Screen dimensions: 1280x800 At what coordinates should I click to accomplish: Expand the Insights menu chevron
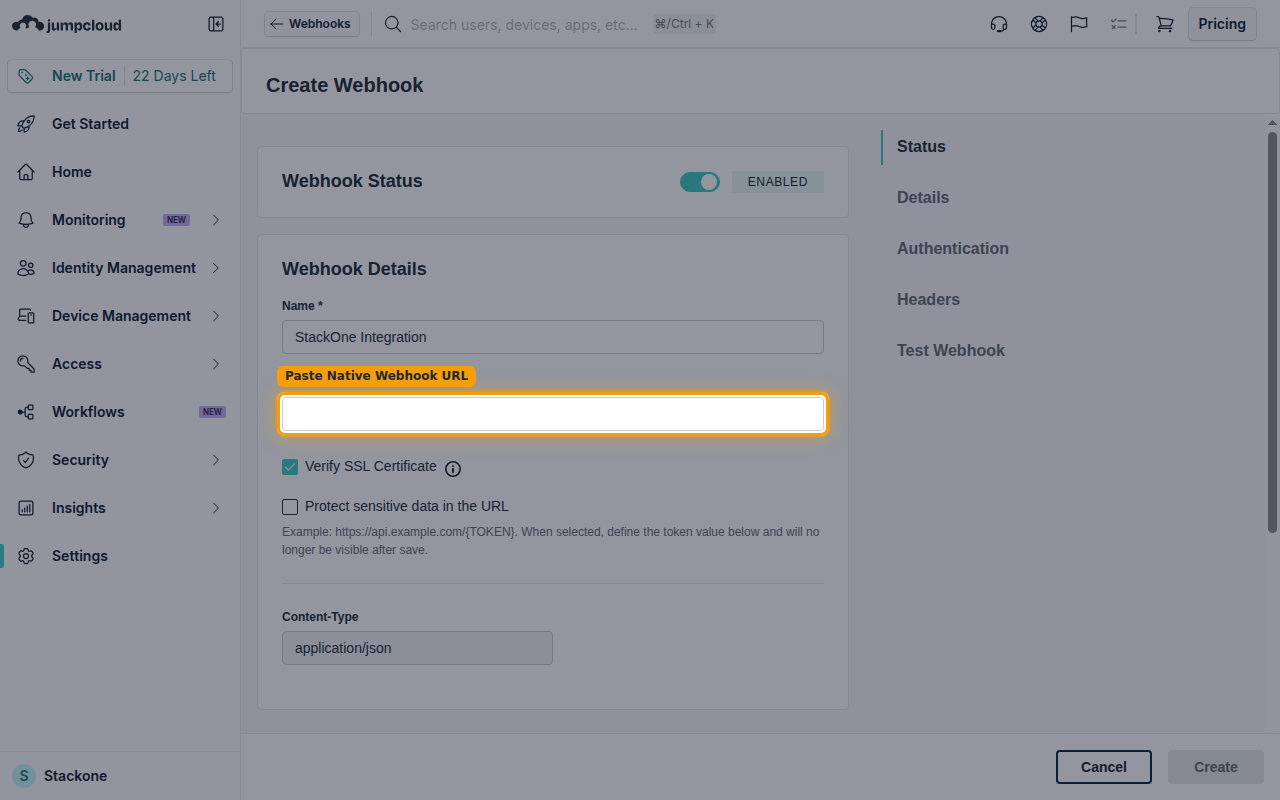[216, 508]
